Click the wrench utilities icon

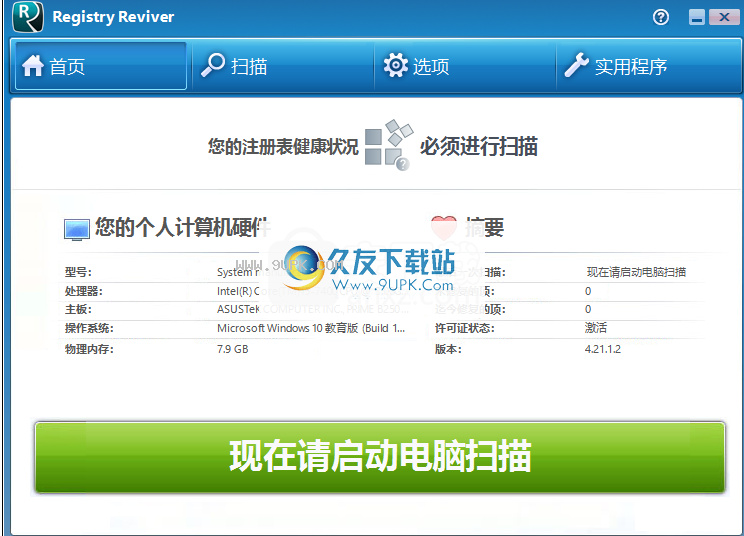577,65
